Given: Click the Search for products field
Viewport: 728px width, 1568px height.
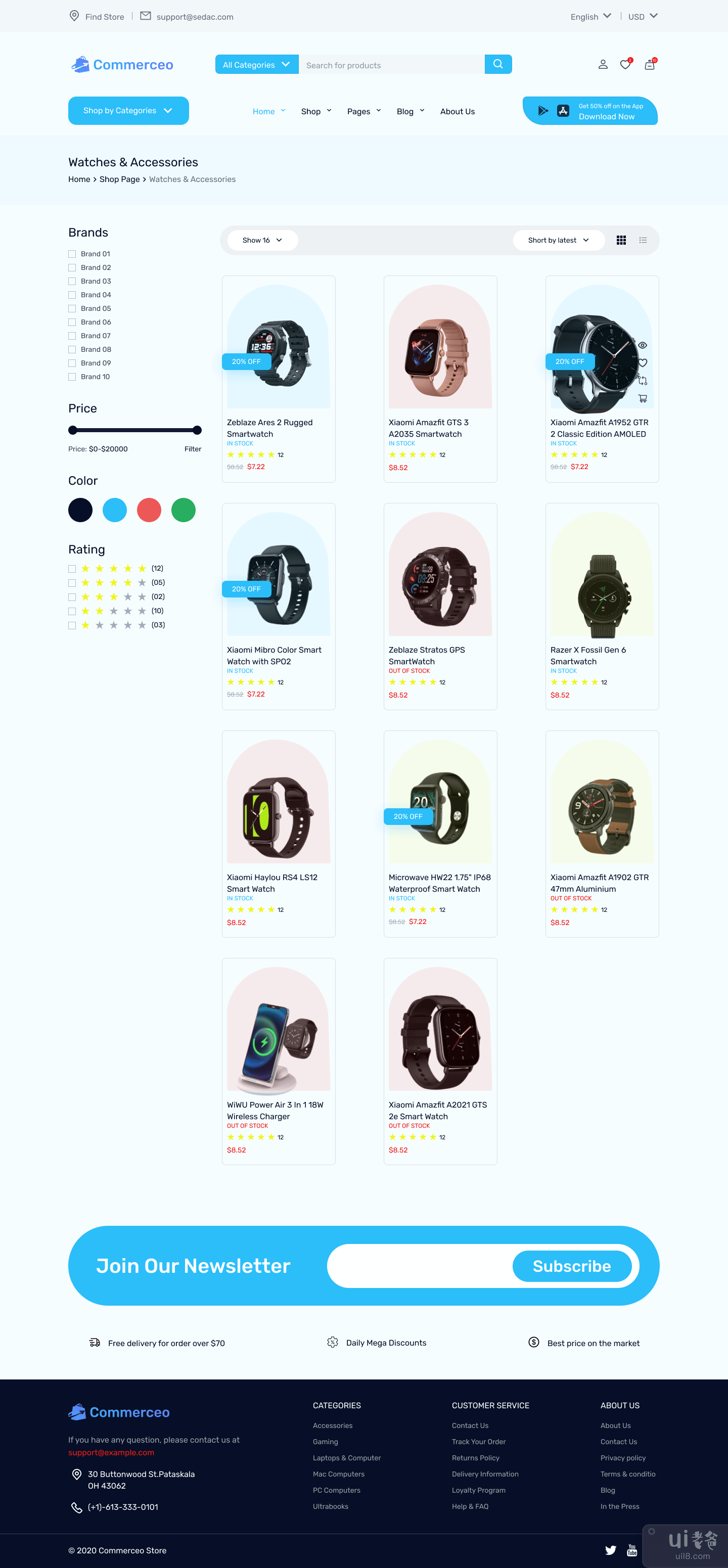Looking at the screenshot, I should 391,65.
